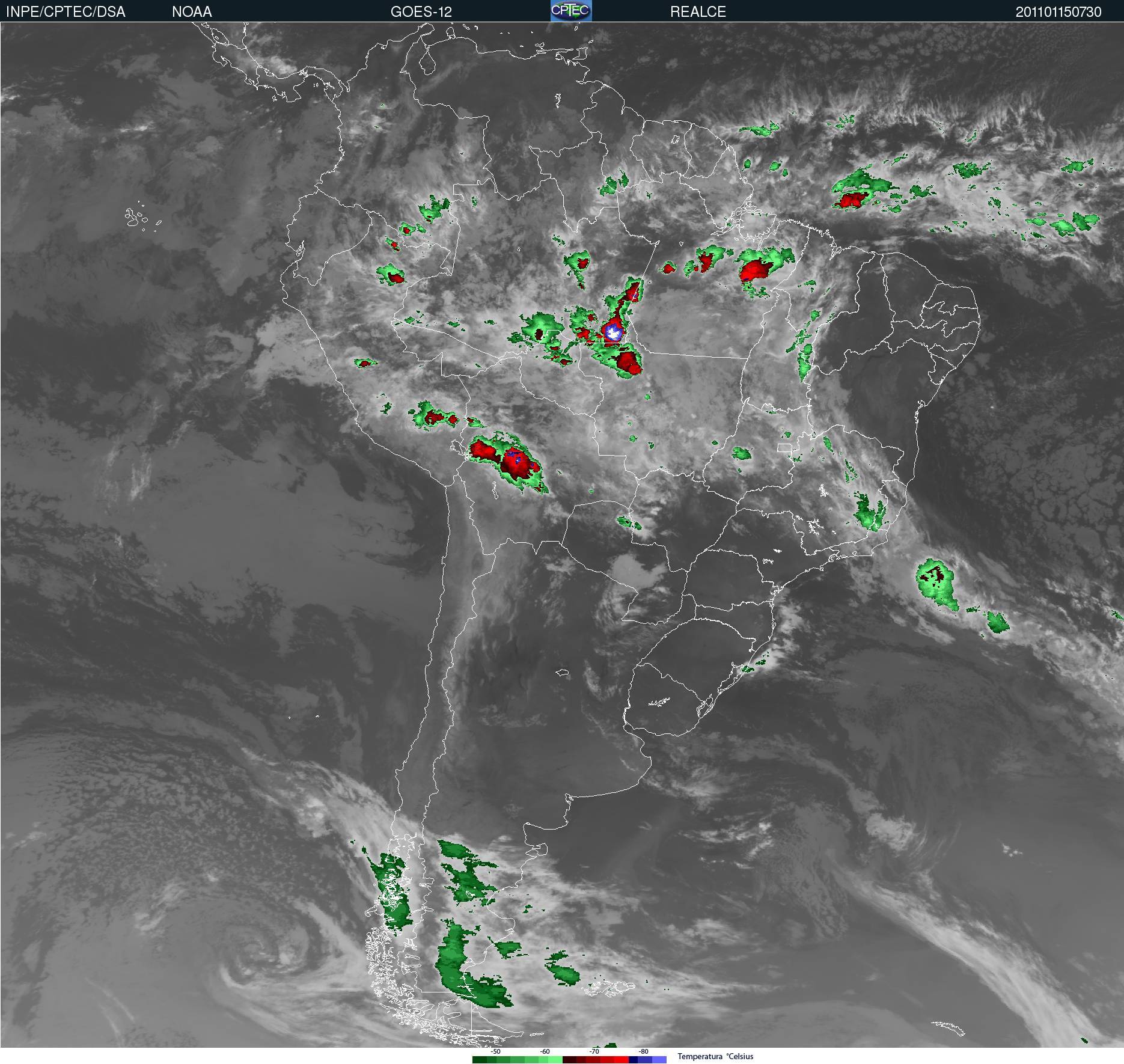The height and width of the screenshot is (1064, 1124).
Task: Click the -80 label on the legend
Action: point(643,1051)
